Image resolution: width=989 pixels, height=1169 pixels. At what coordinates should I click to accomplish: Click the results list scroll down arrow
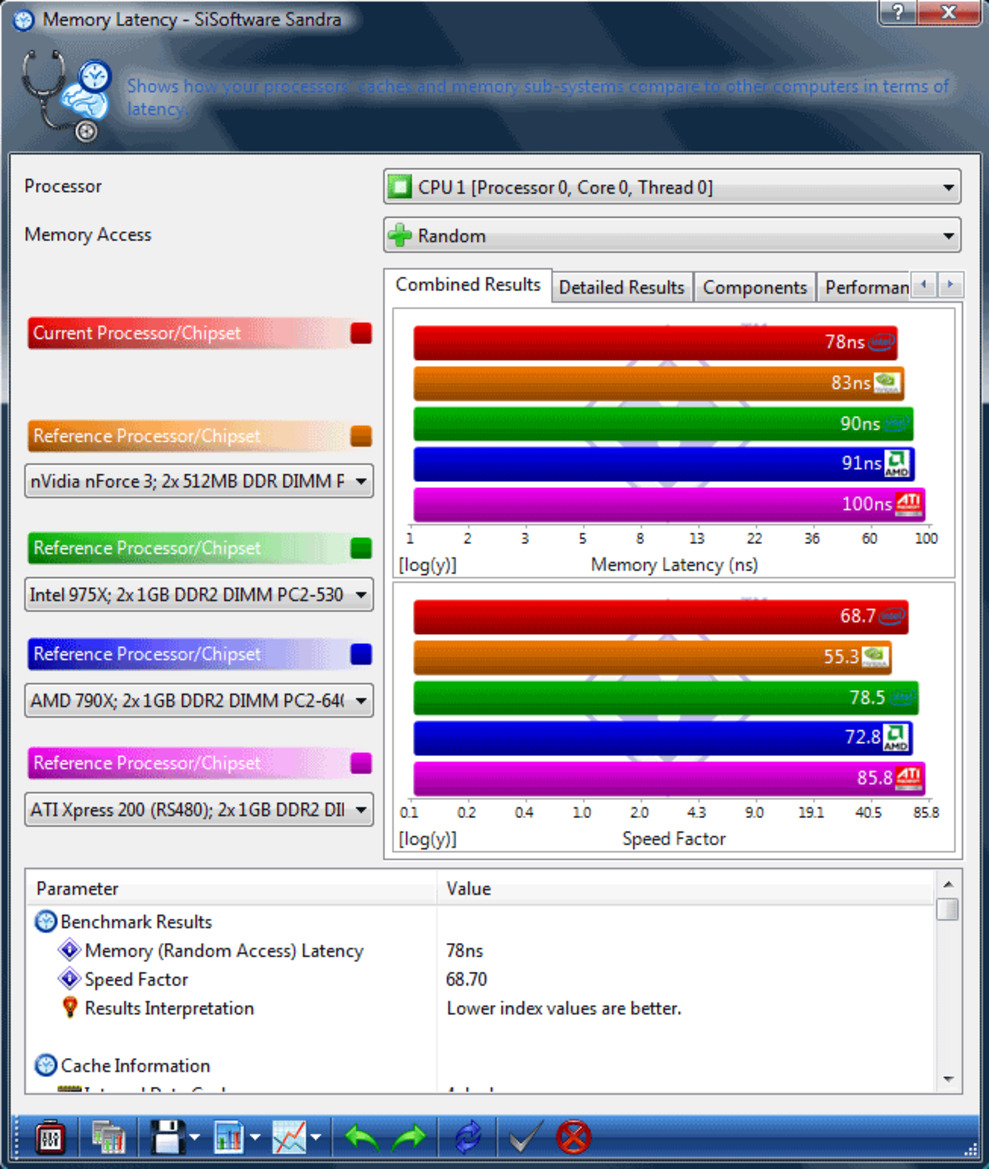[x=948, y=1079]
